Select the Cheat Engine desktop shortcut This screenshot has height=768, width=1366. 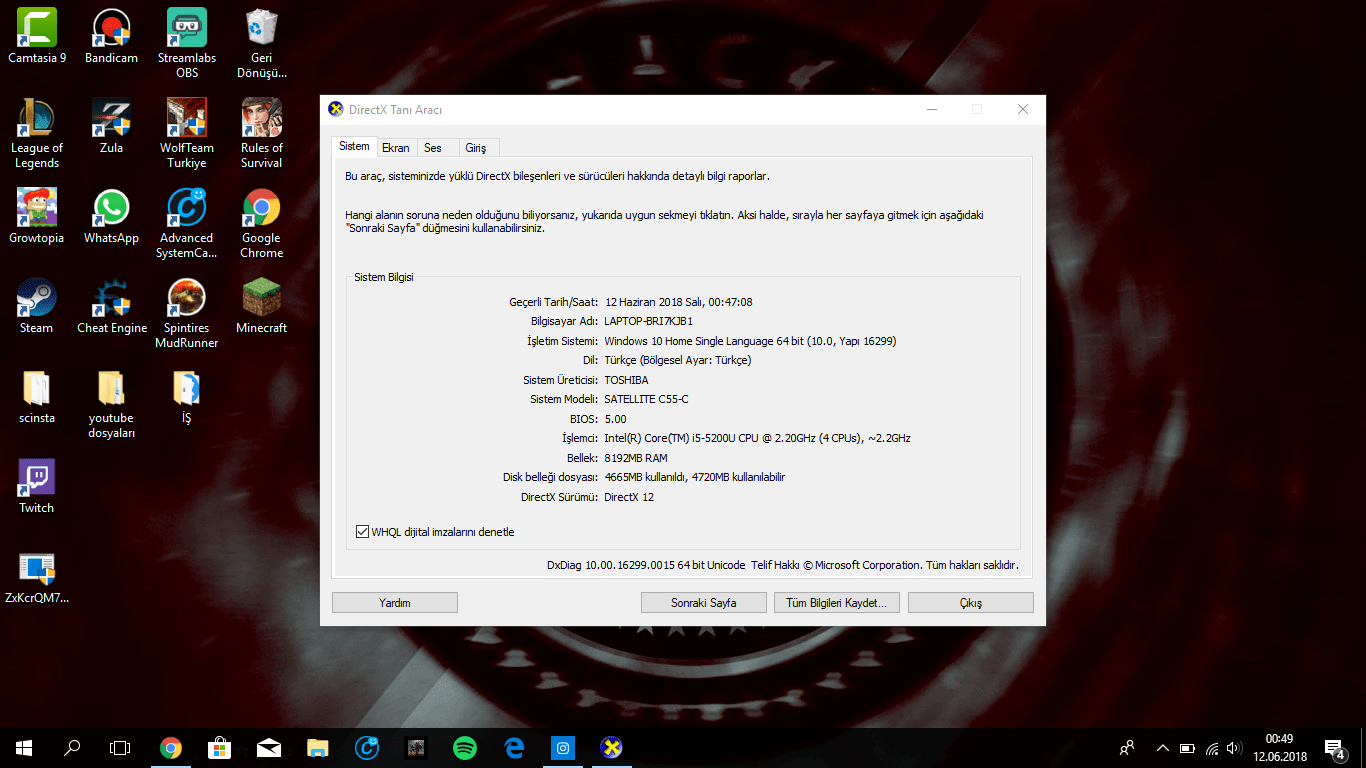coord(111,306)
